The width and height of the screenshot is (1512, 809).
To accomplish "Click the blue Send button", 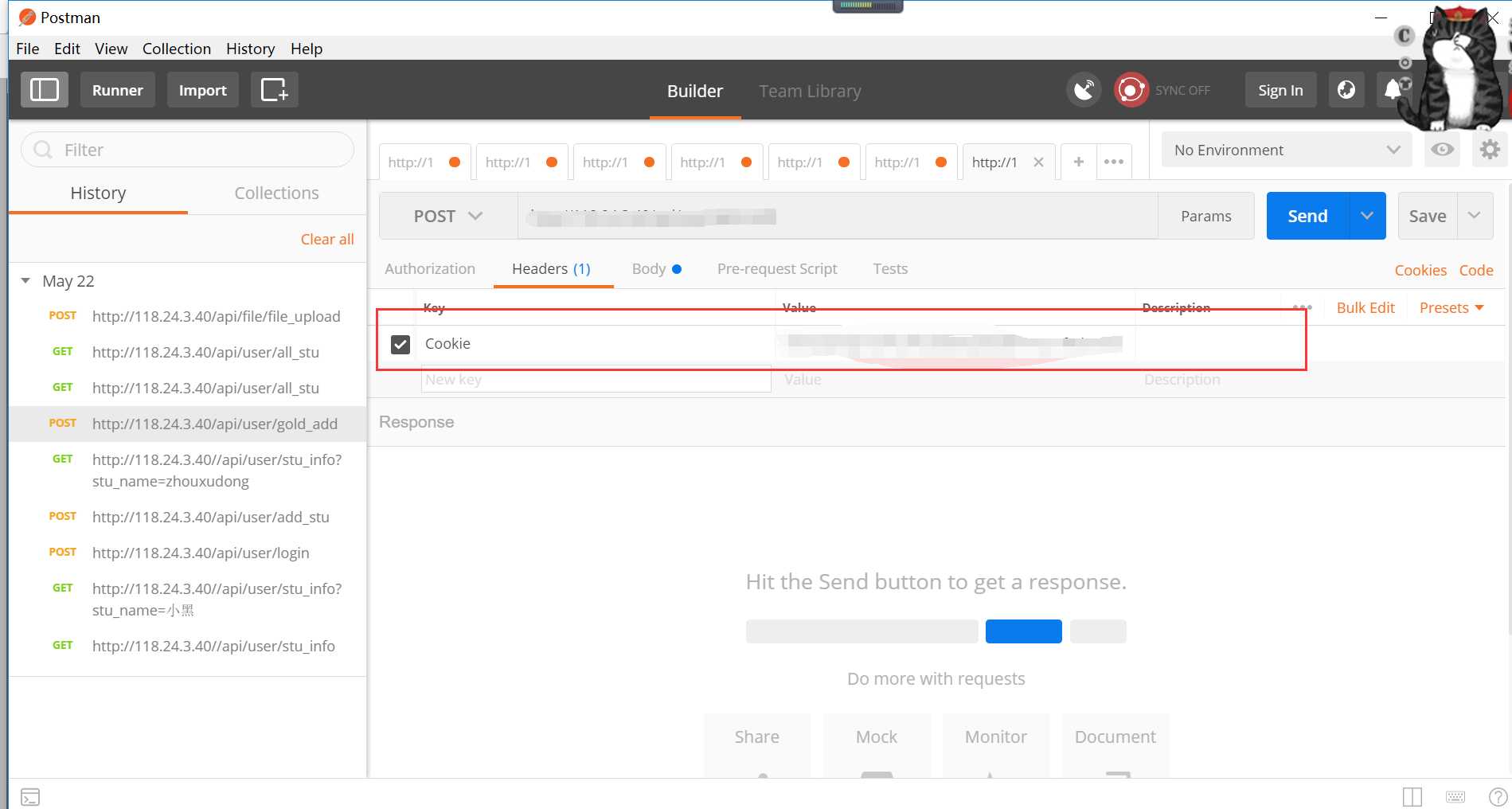I will tap(1307, 216).
